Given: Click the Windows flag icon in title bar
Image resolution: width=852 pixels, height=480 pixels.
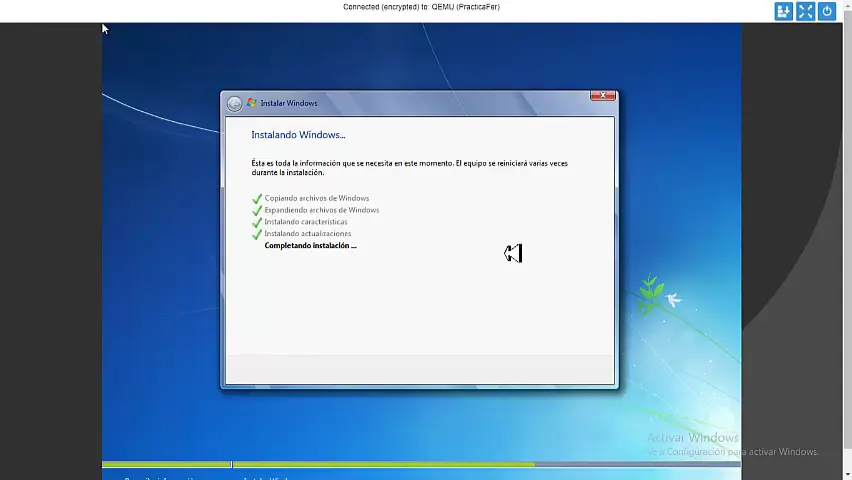Looking at the screenshot, I should (252, 103).
